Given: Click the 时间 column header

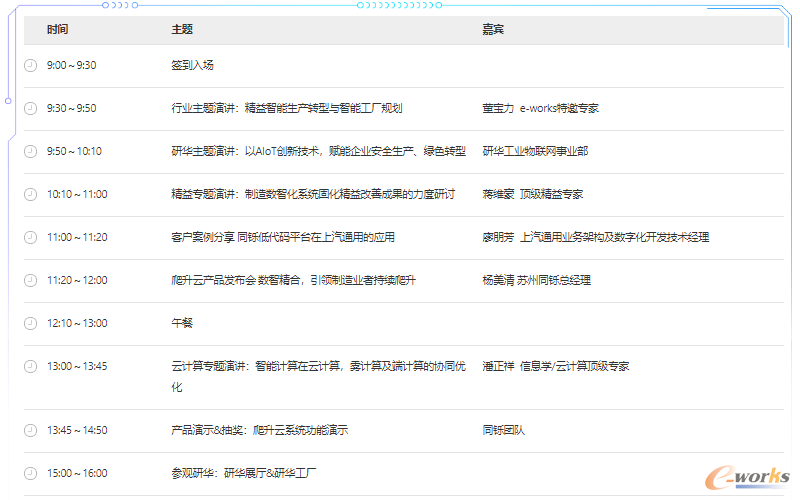Looking at the screenshot, I should (58, 30).
